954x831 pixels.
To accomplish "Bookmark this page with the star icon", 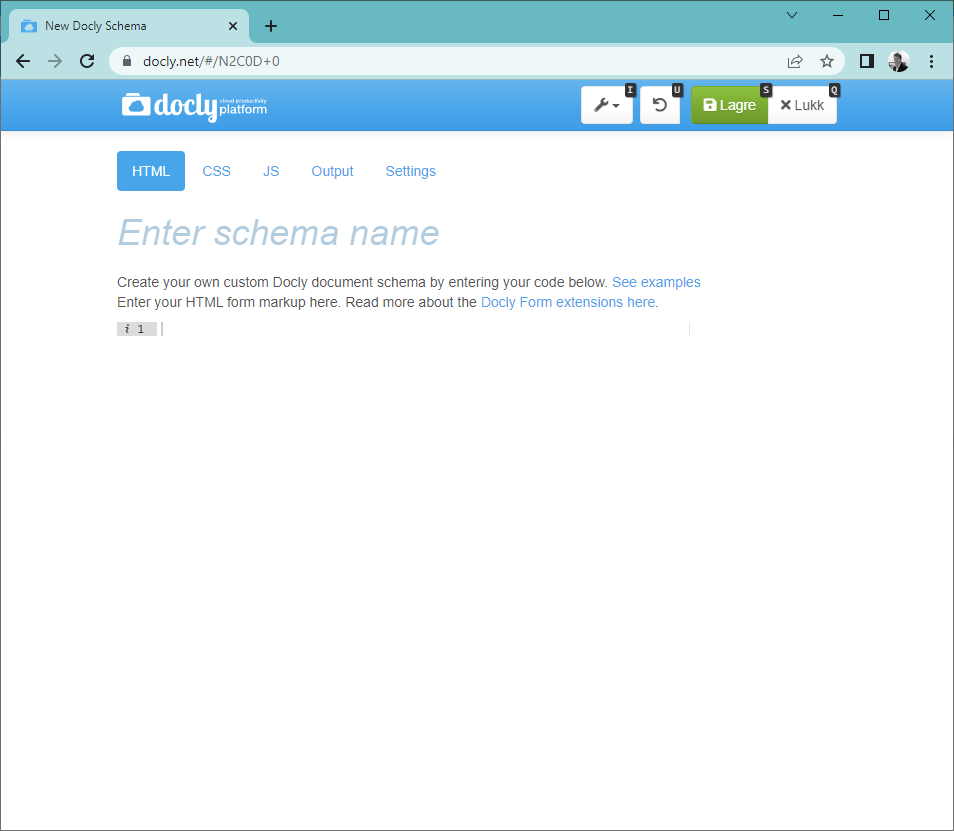I will pyautogui.click(x=827, y=61).
